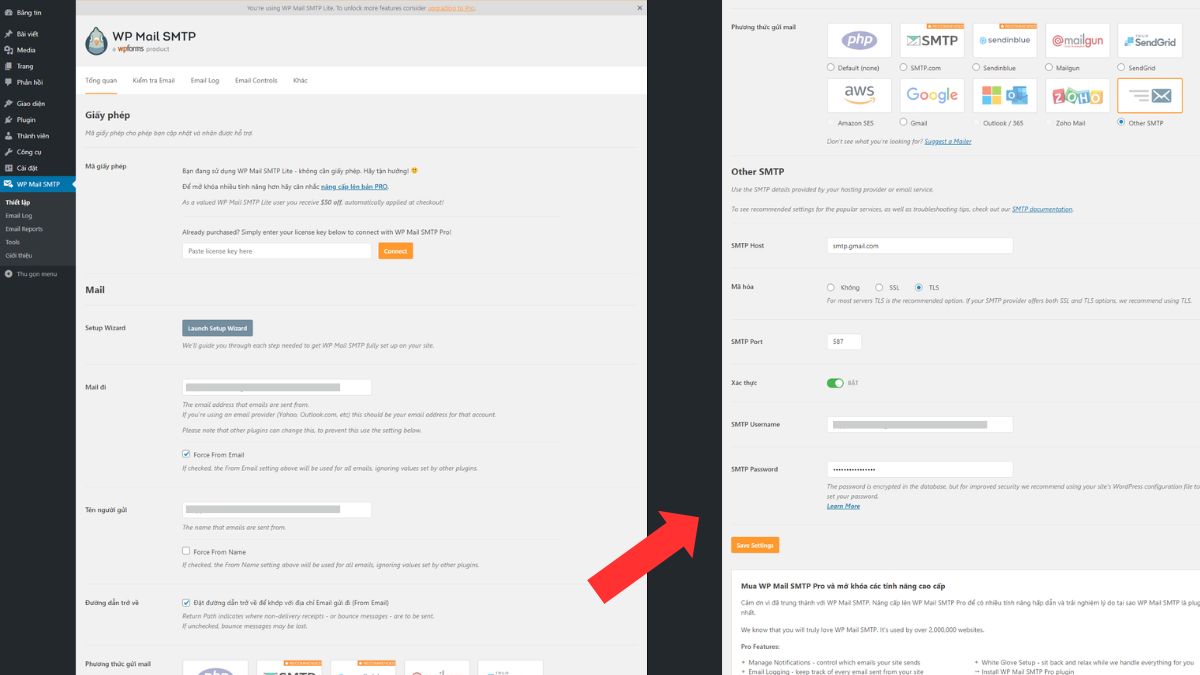Choose the Zoho mailer logo tile
Viewport: 1200px width, 675px height.
(1077, 95)
